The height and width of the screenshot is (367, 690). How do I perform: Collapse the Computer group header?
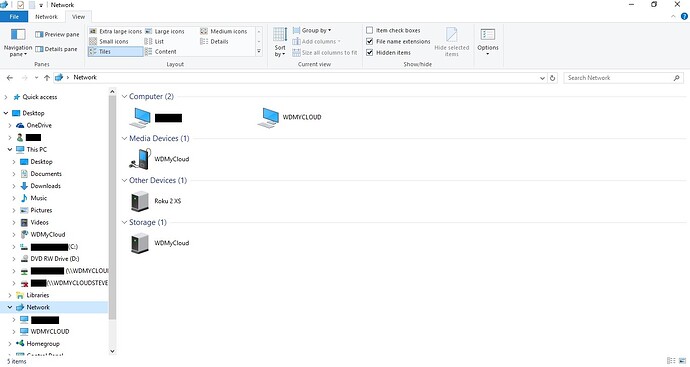(x=125, y=96)
